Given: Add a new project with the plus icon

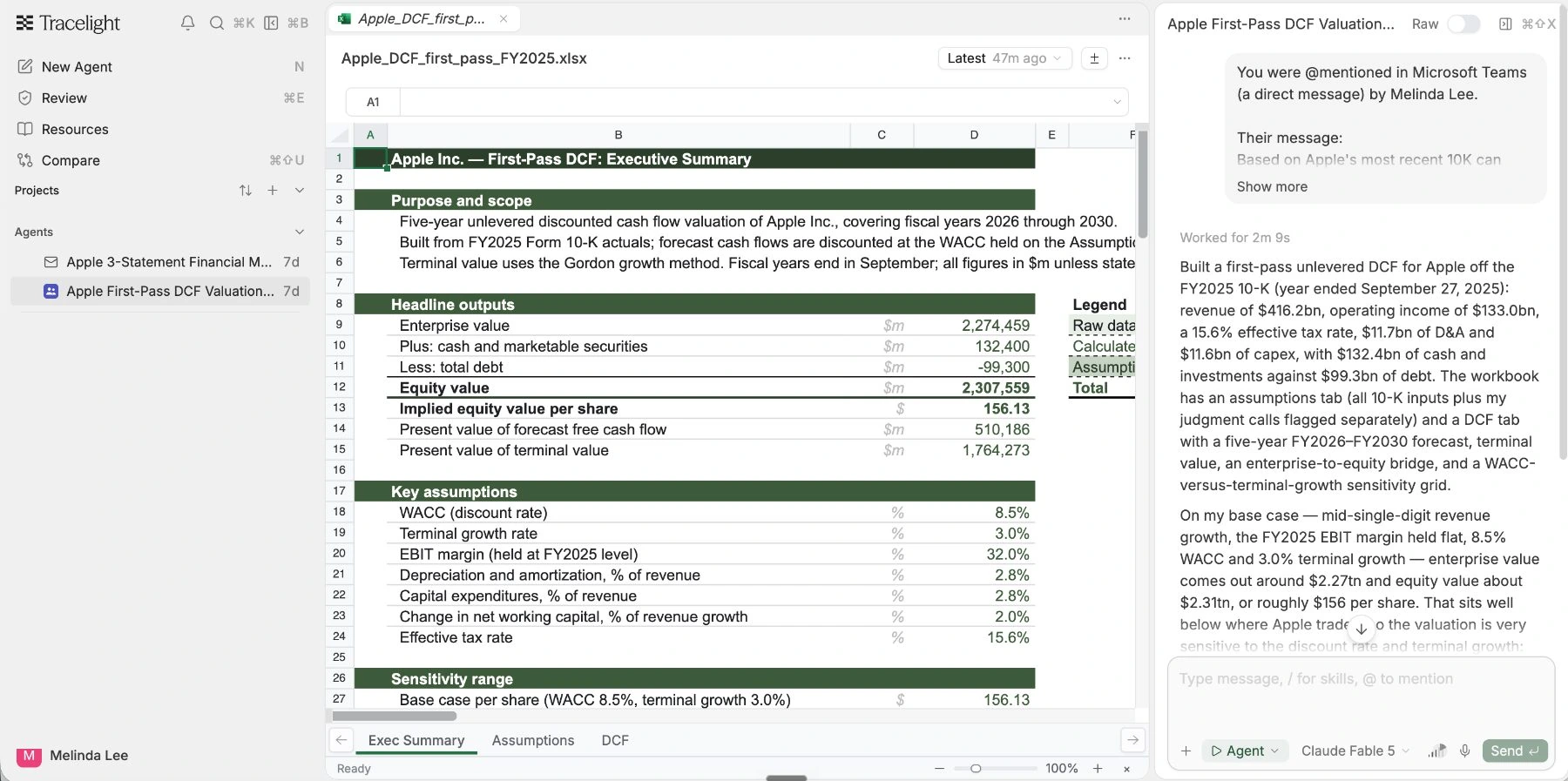Looking at the screenshot, I should (273, 190).
